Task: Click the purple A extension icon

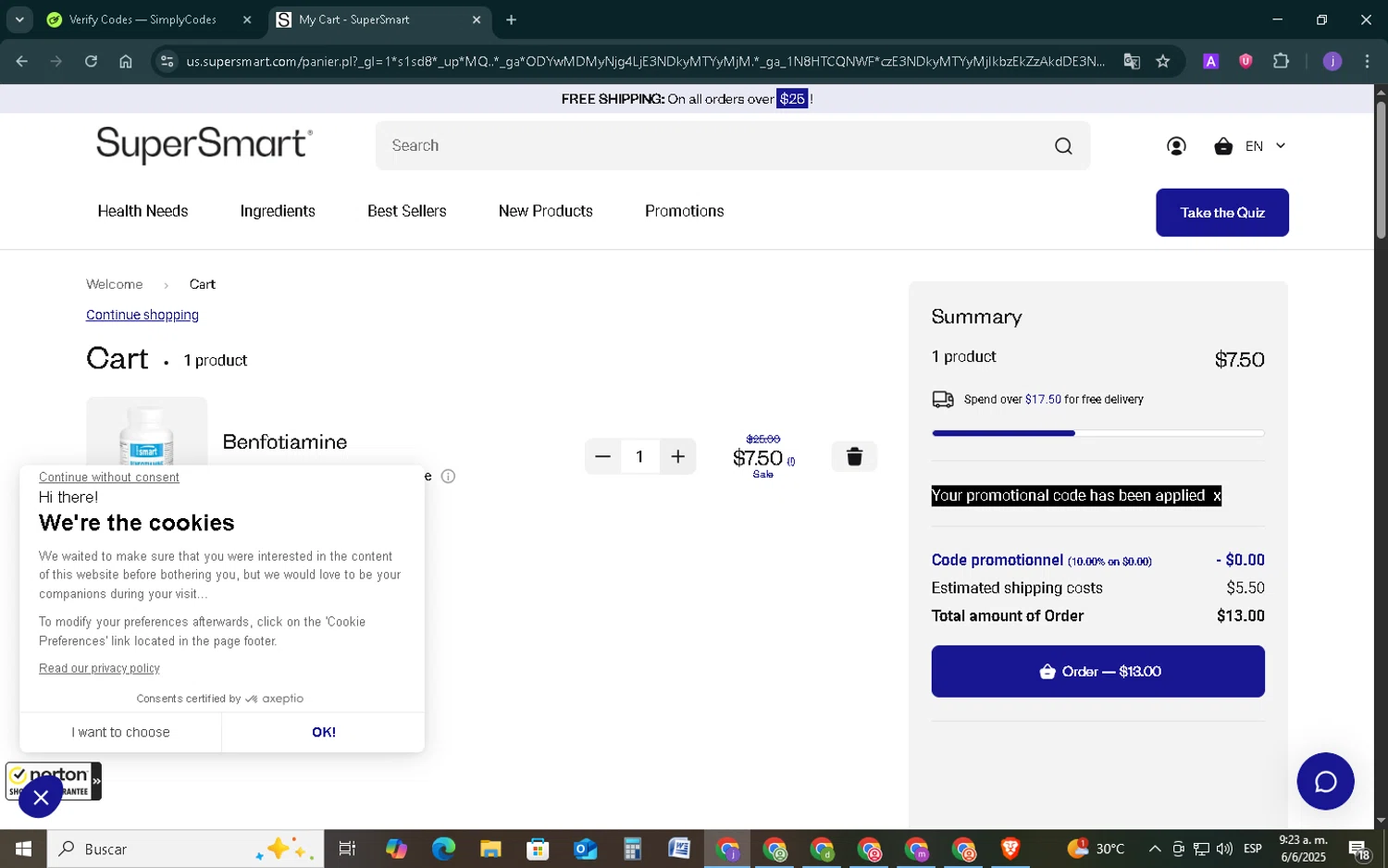Action: [1210, 62]
